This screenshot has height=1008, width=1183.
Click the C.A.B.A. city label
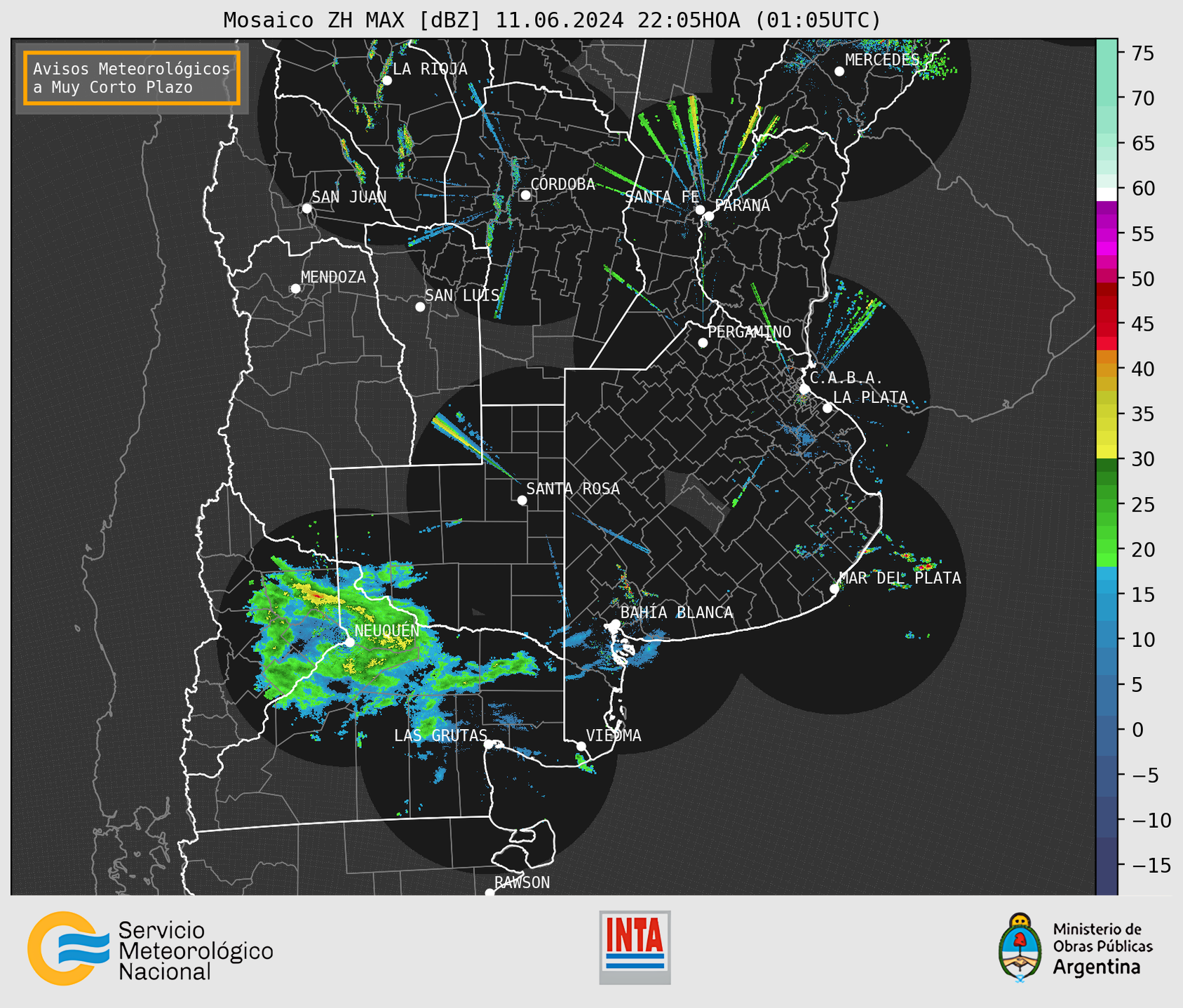[x=846, y=378]
